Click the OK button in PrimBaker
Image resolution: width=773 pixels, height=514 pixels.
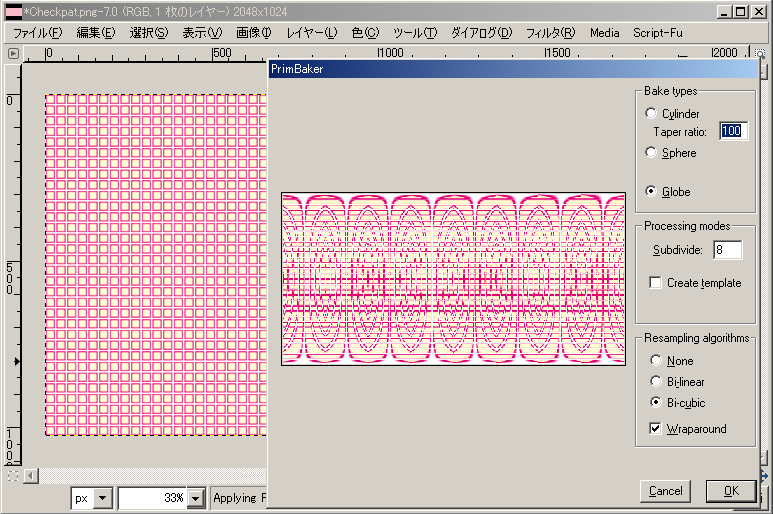[730, 491]
